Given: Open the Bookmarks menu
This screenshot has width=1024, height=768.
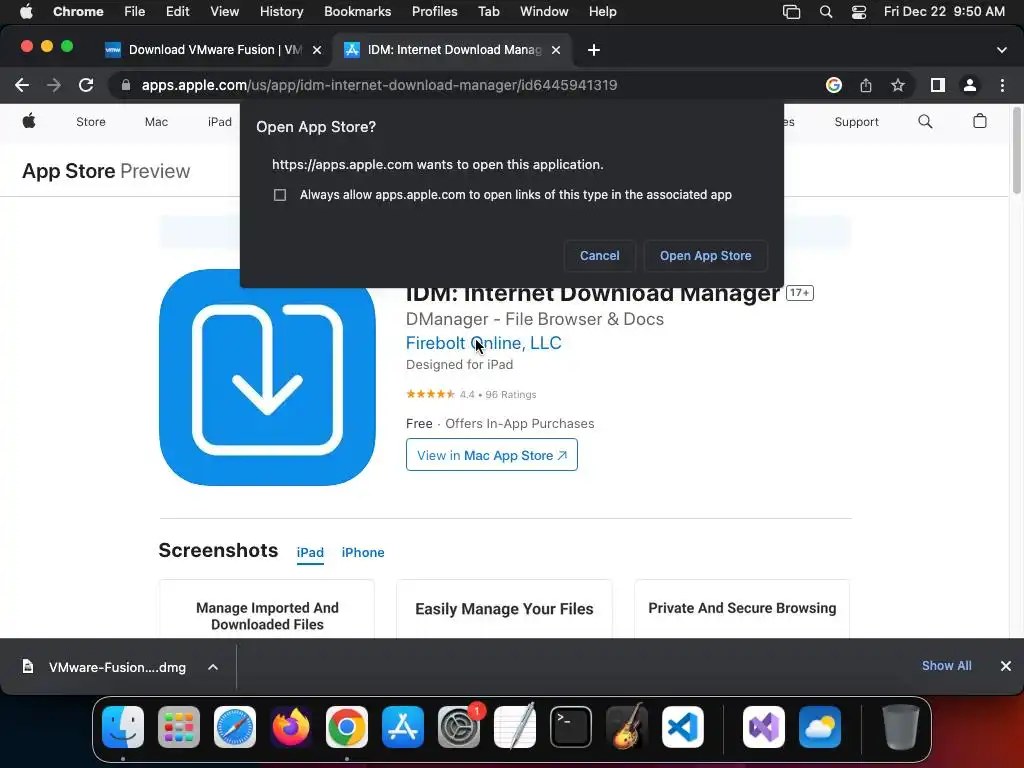Looking at the screenshot, I should coord(357,12).
